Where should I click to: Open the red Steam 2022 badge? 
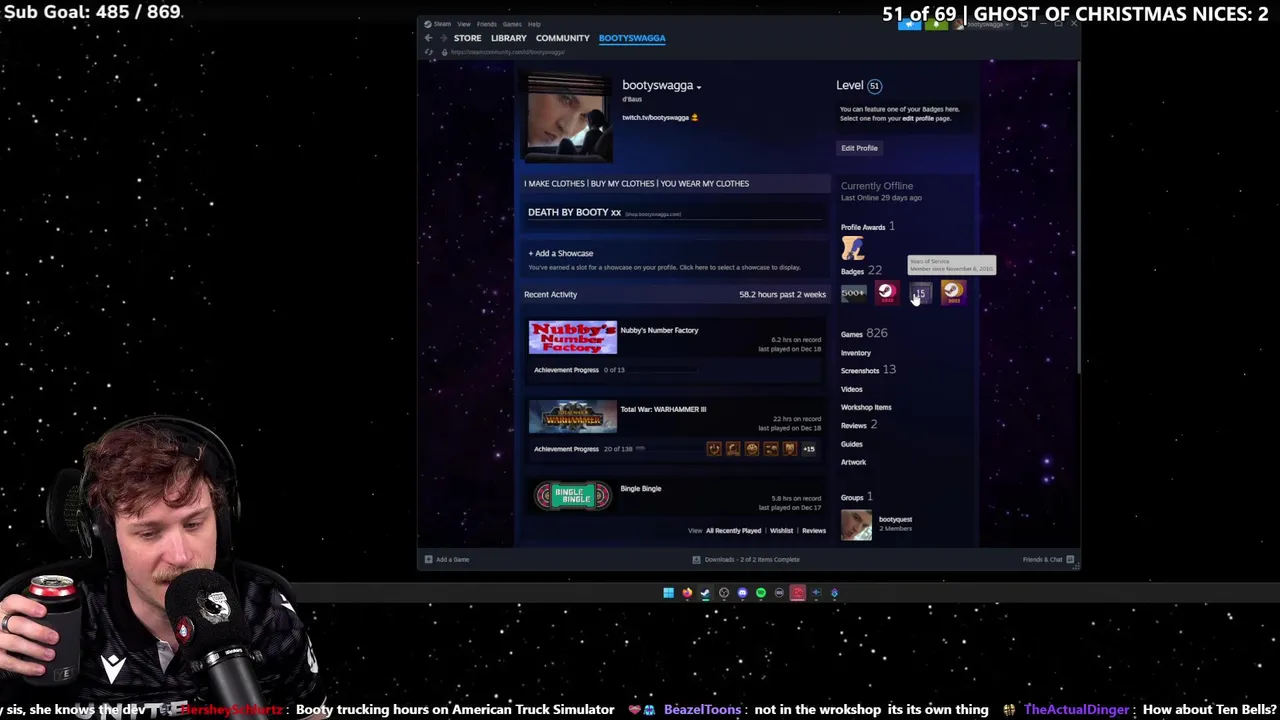pos(886,292)
